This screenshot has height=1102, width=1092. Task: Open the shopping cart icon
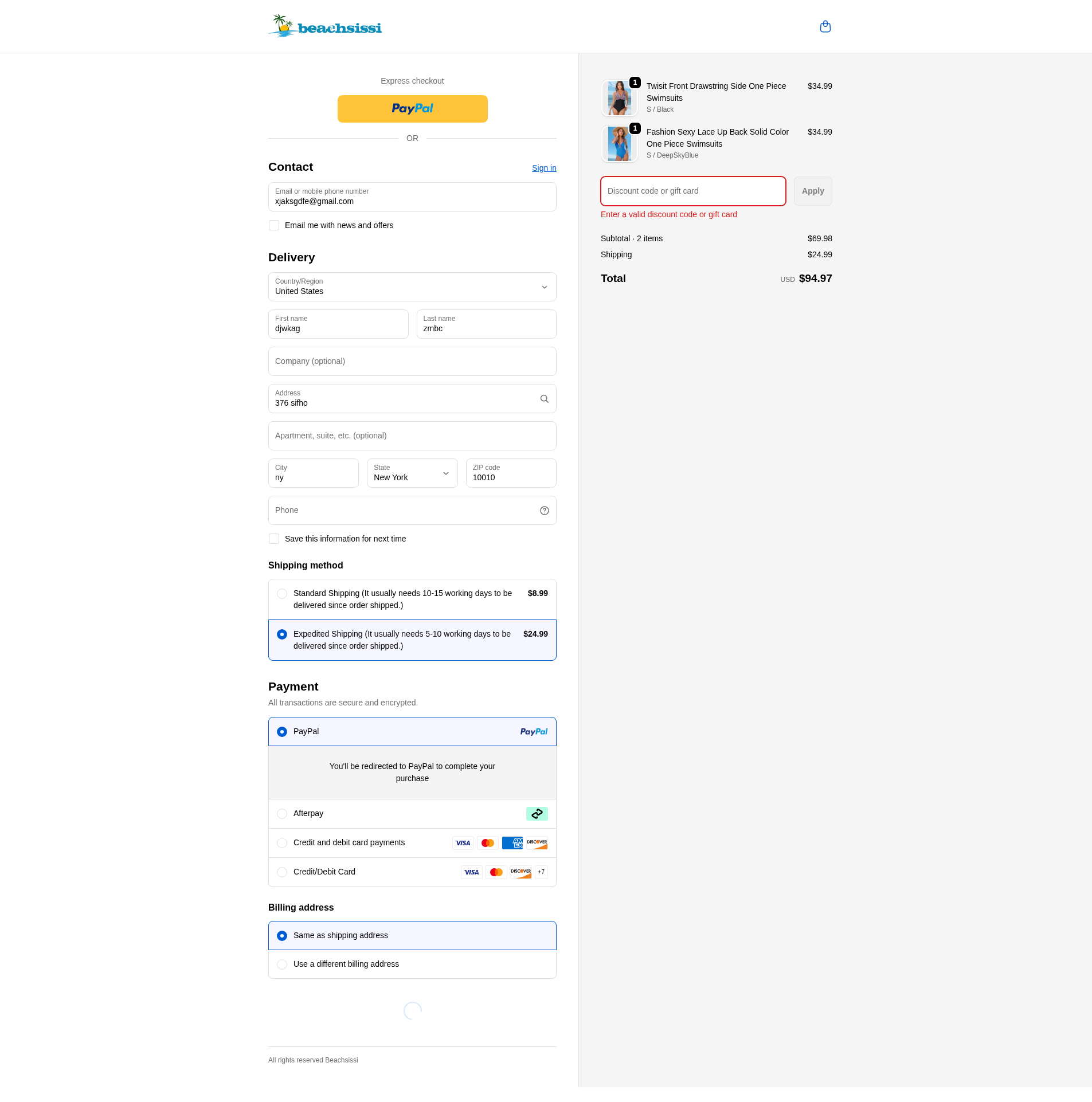[x=824, y=26]
